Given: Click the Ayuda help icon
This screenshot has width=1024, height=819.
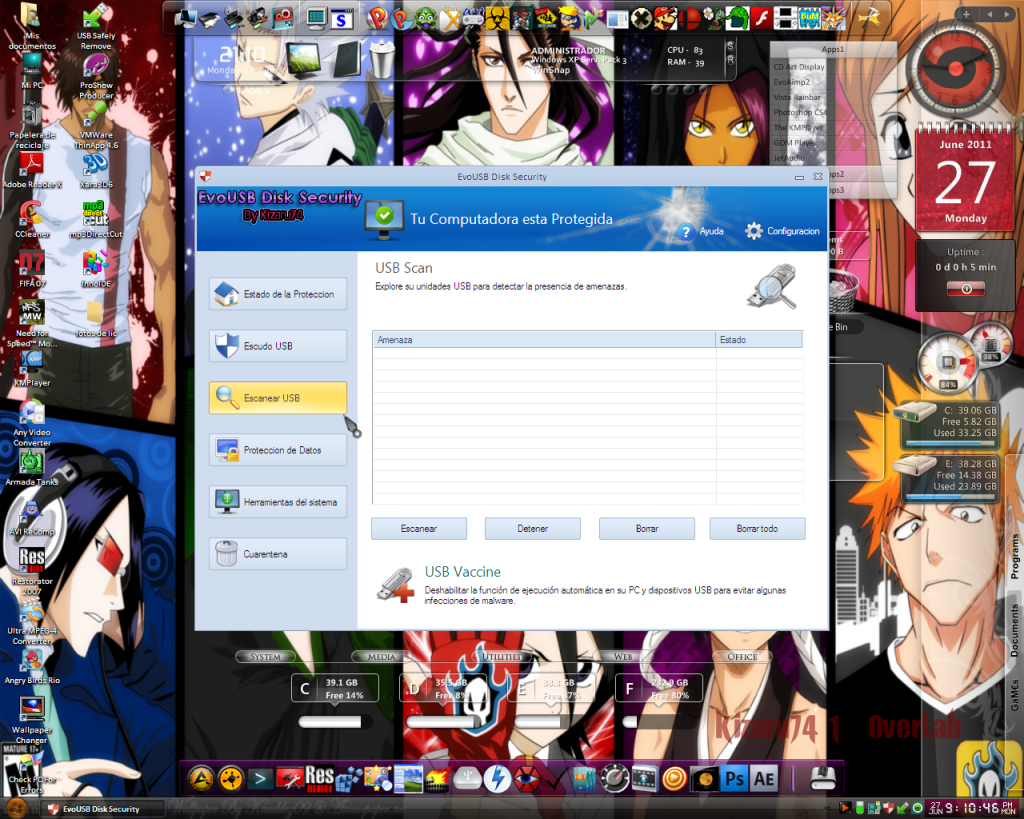Looking at the screenshot, I should point(686,231).
